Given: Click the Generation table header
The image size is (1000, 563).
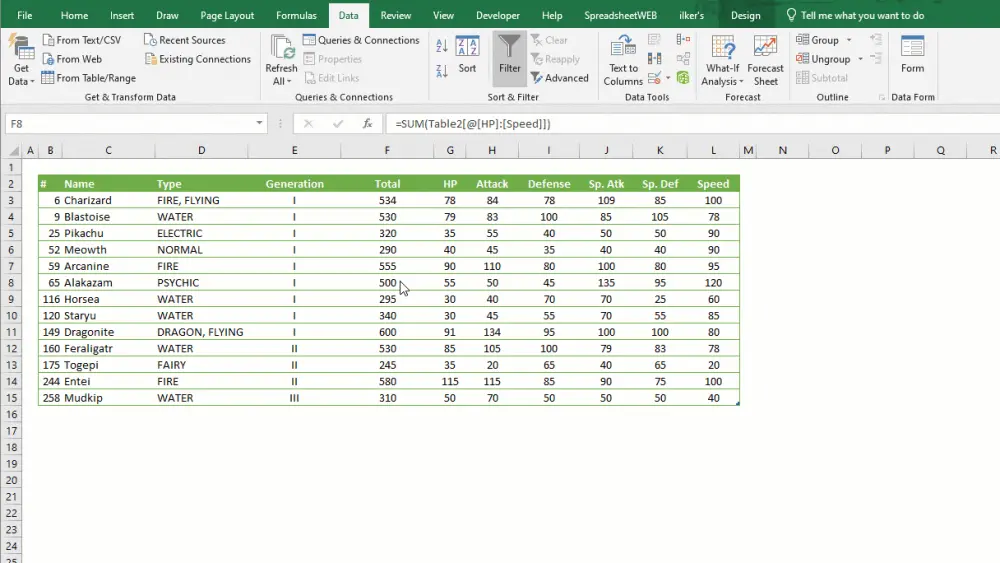Looking at the screenshot, I should pos(295,184).
